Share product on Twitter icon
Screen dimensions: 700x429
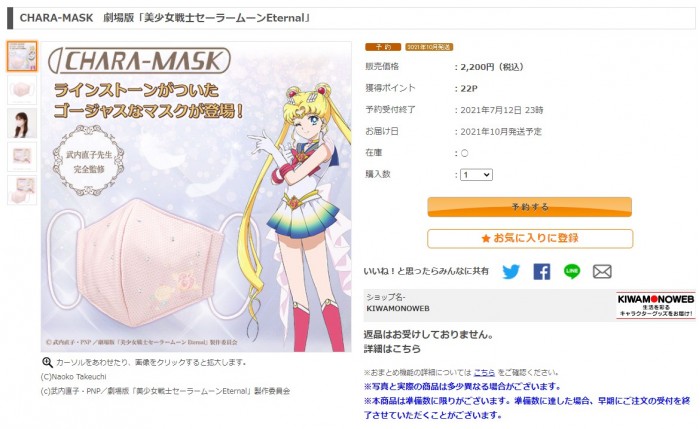pos(511,271)
